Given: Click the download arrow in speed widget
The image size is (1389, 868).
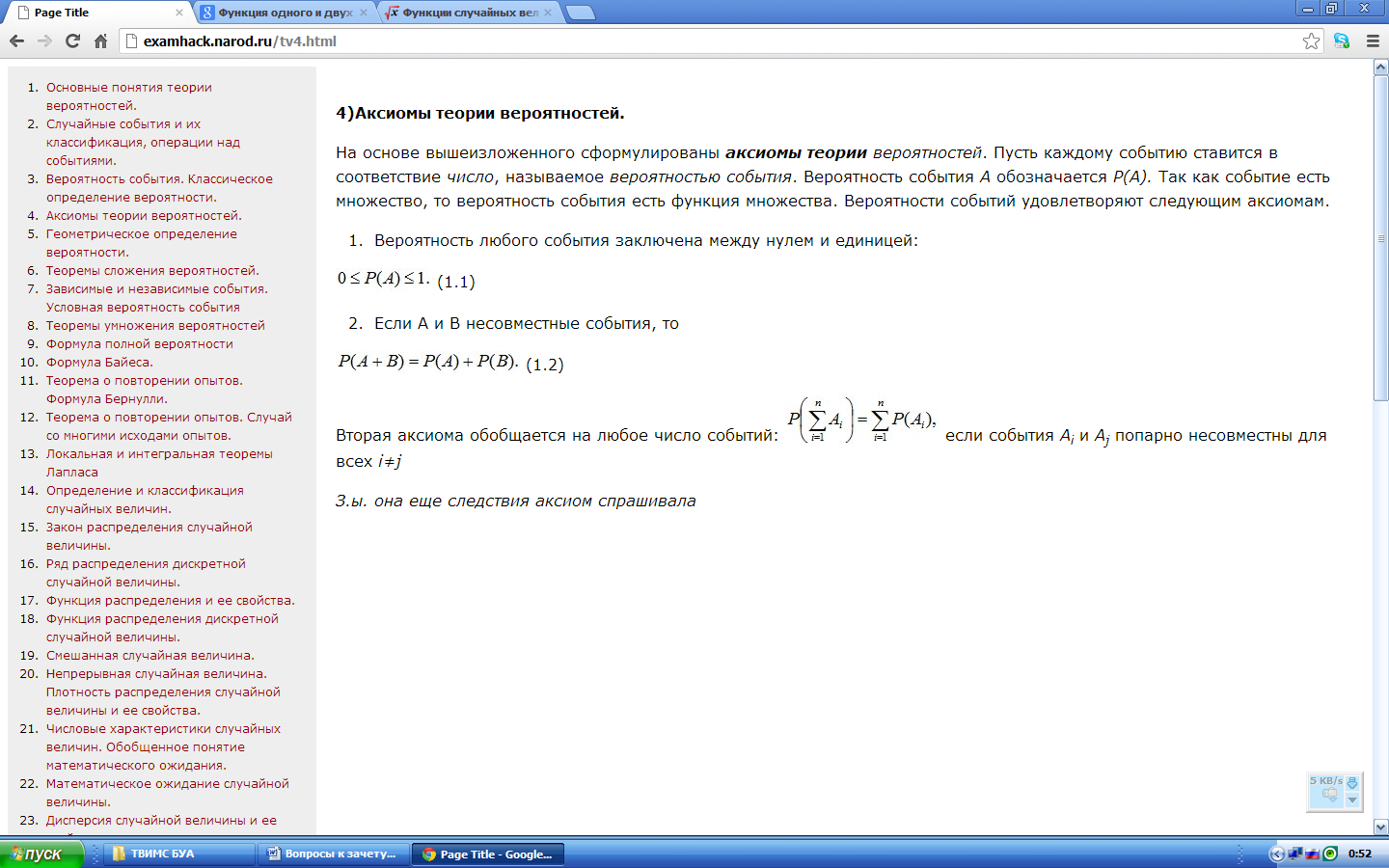Looking at the screenshot, I should click(1352, 782).
